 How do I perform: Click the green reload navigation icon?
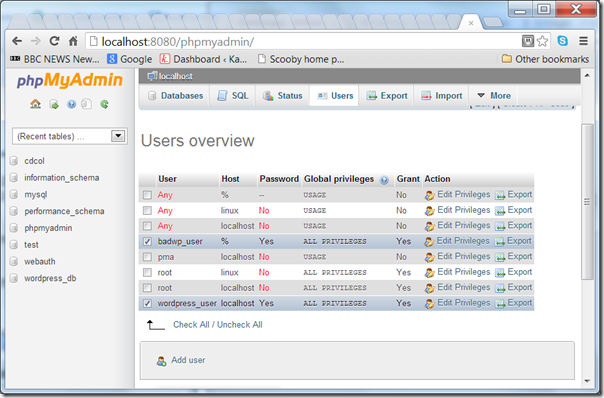click(104, 104)
